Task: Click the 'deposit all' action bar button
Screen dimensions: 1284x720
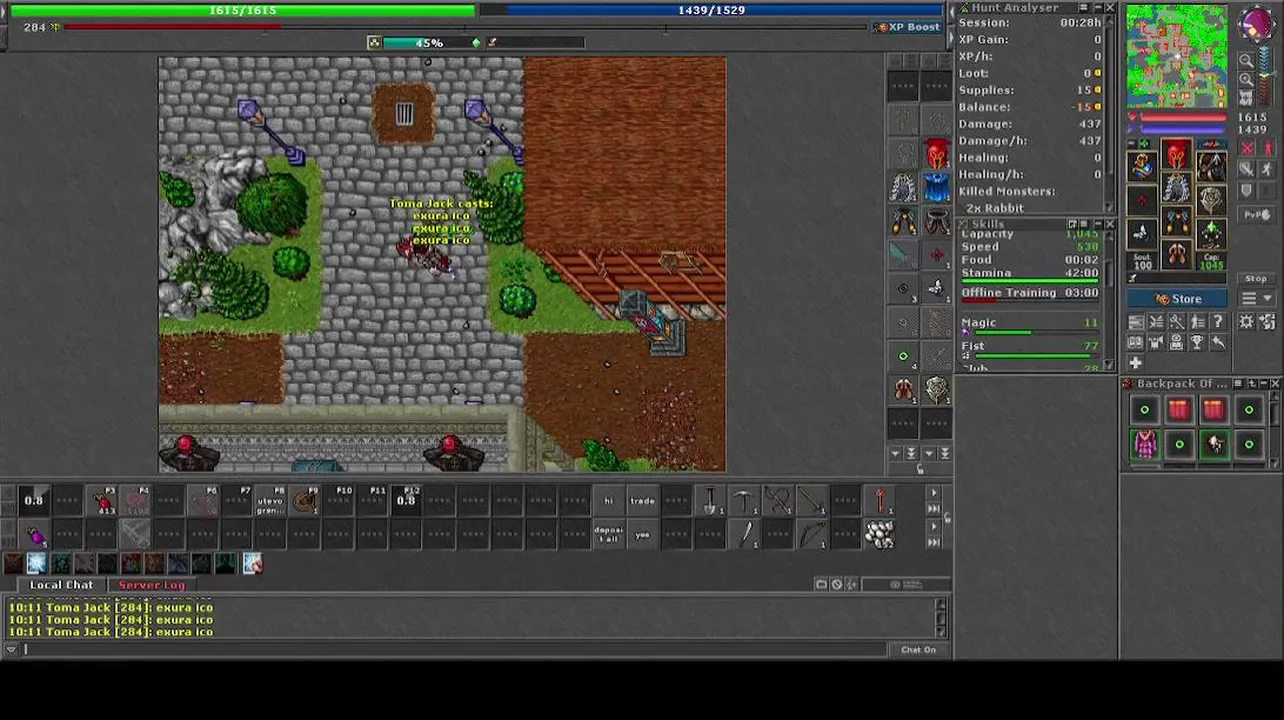Action: pyautogui.click(x=608, y=535)
